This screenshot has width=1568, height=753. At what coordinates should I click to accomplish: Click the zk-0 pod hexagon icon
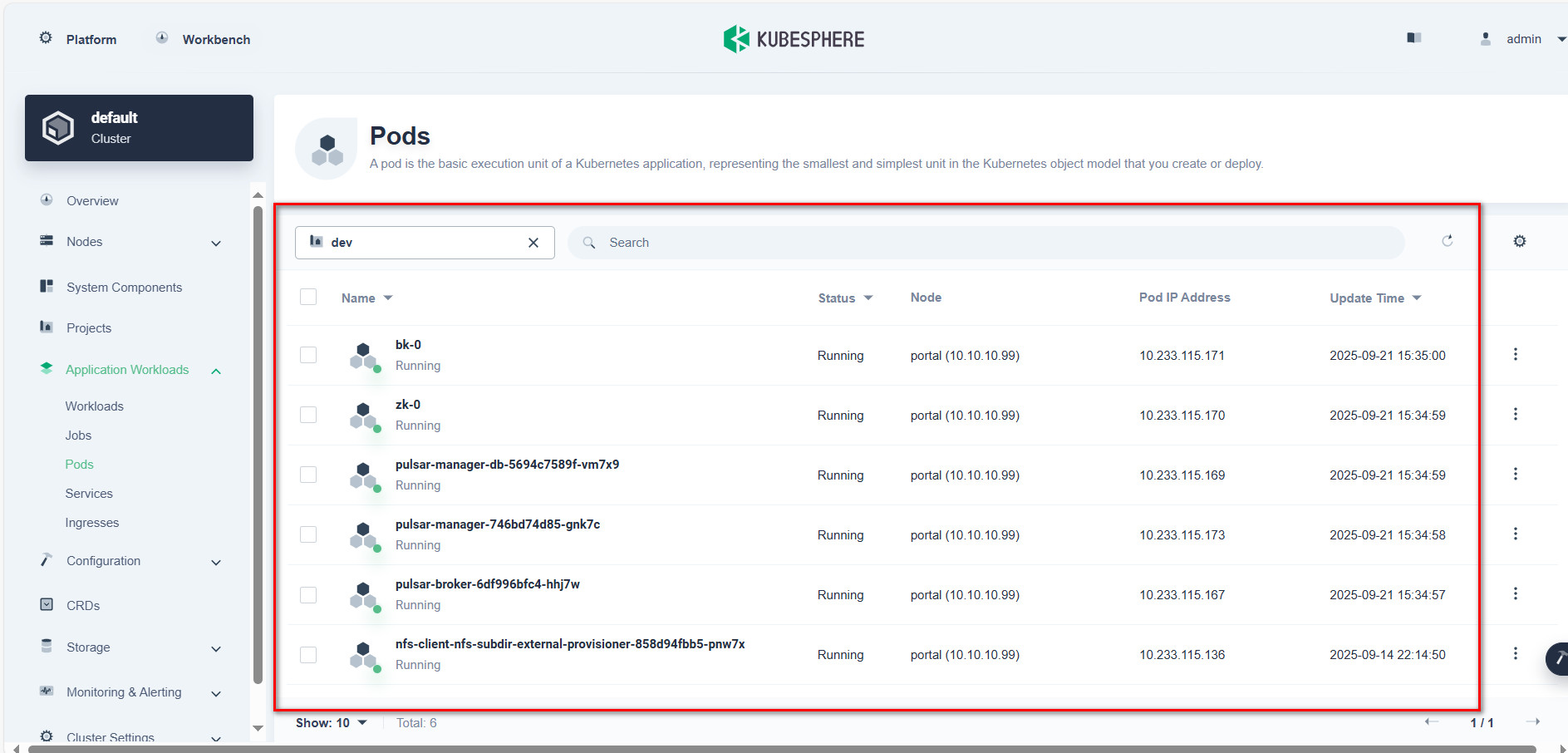coord(364,416)
